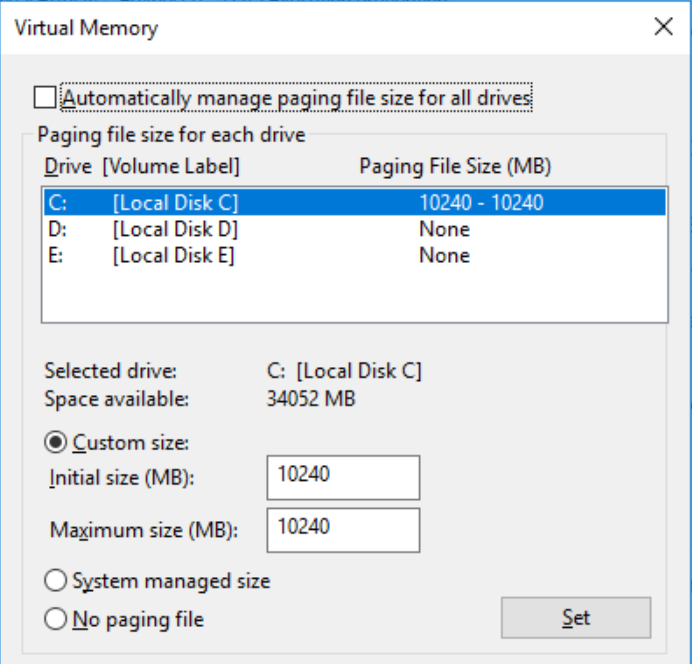Viewport: 692px width, 664px height.
Task: Click the Maximum size (MB) label
Action: [144, 530]
